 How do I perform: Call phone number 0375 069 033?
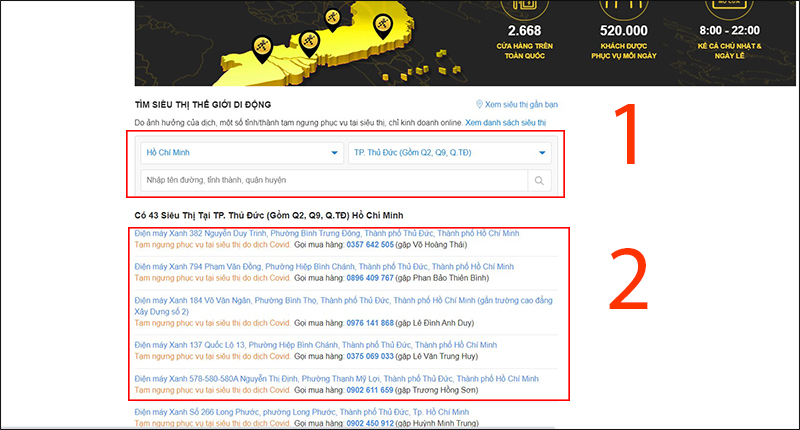370,356
